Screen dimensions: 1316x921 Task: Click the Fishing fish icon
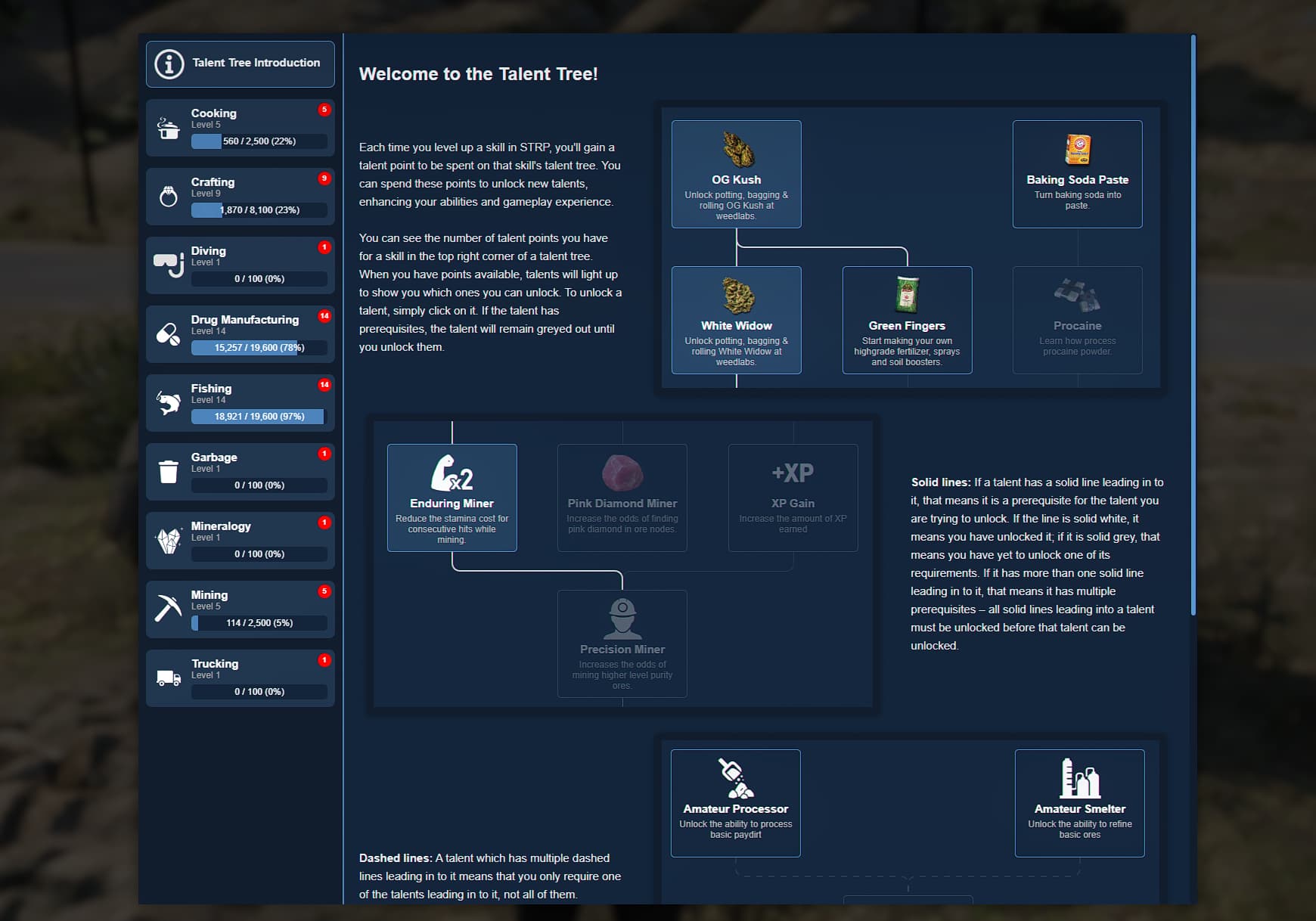[168, 403]
